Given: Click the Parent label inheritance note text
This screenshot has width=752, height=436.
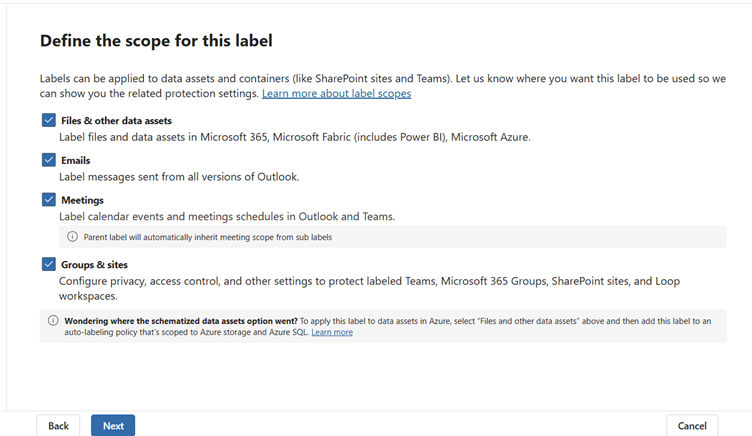Looking at the screenshot, I should (x=208, y=237).
